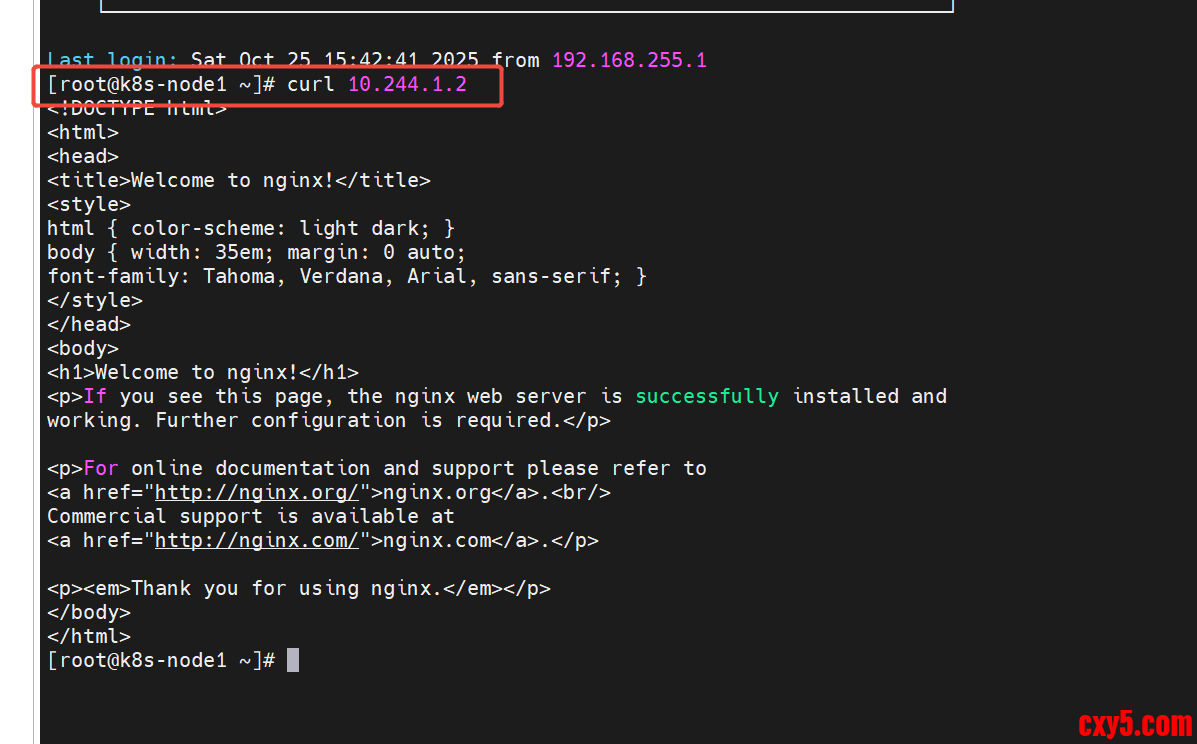Click the magenta "For" word before online documentation

coord(101,468)
